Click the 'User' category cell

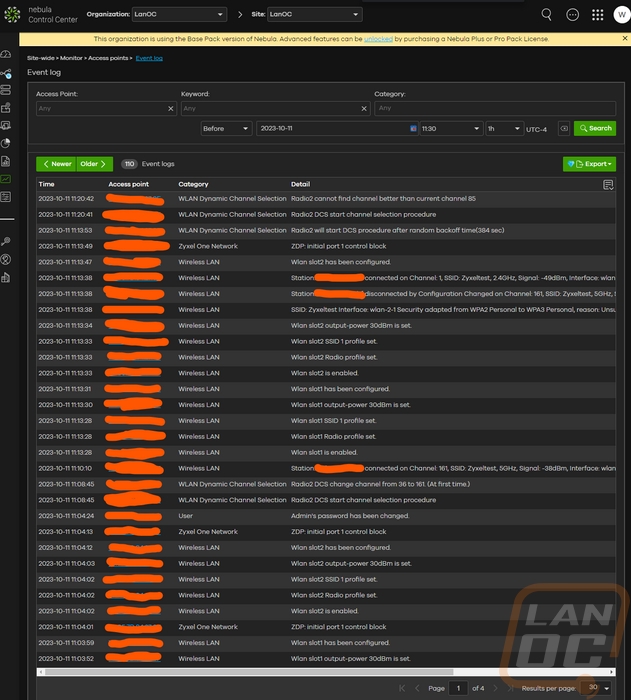point(185,516)
